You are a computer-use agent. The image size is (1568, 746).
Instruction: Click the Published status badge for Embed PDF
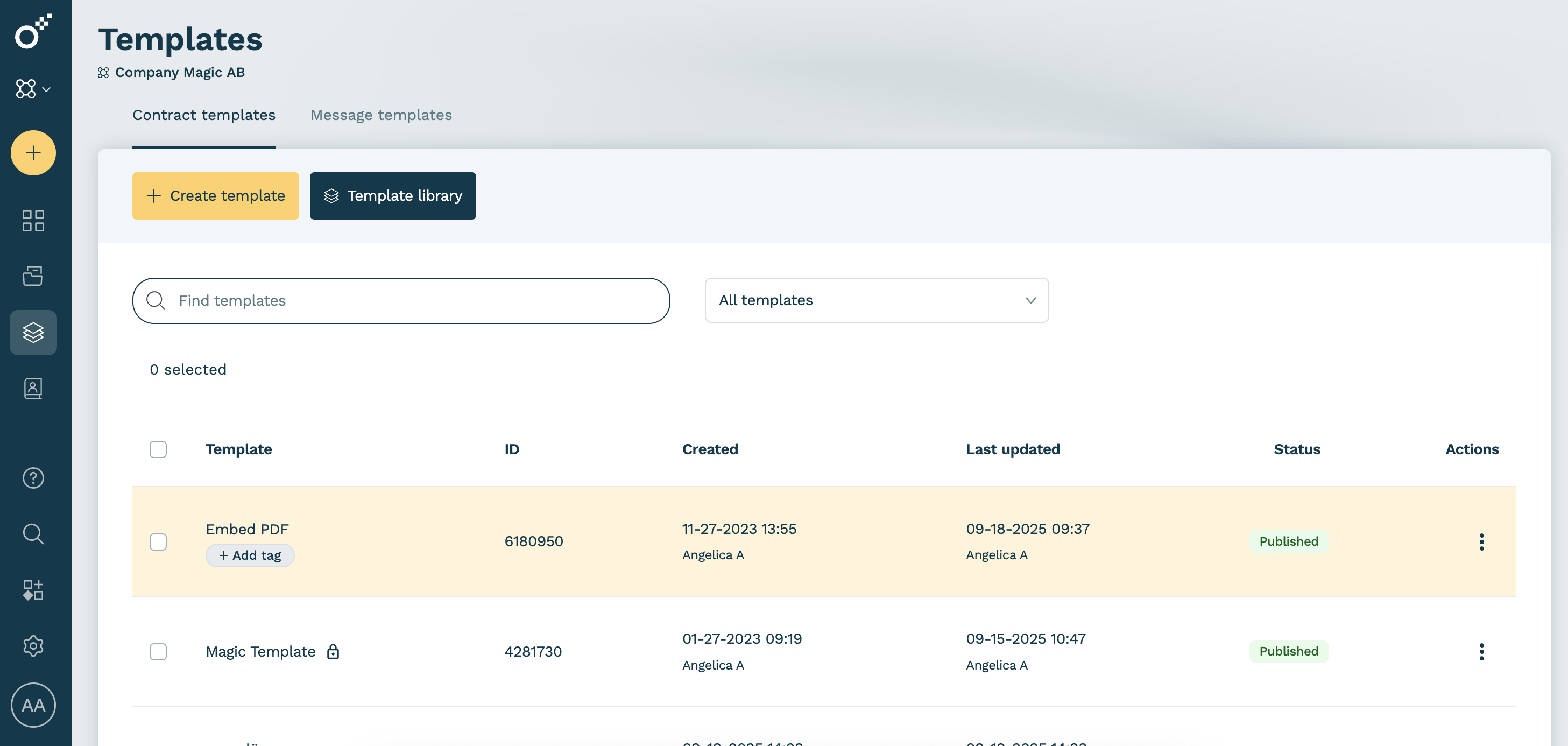(x=1289, y=541)
